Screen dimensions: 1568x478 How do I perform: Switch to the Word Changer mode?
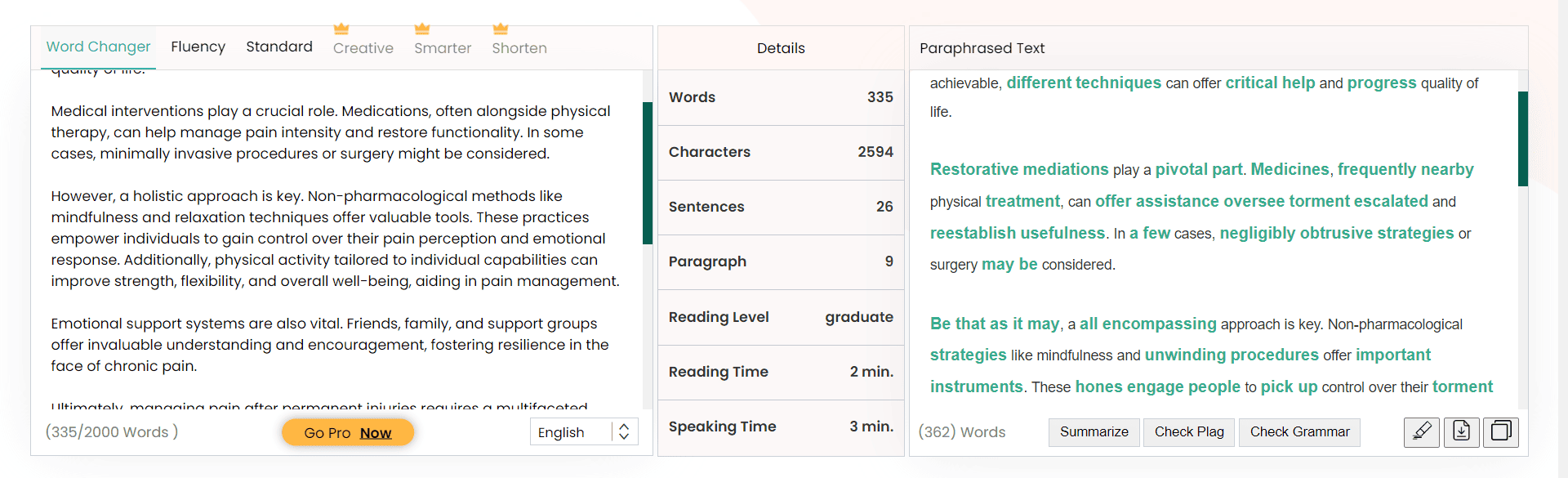point(98,47)
